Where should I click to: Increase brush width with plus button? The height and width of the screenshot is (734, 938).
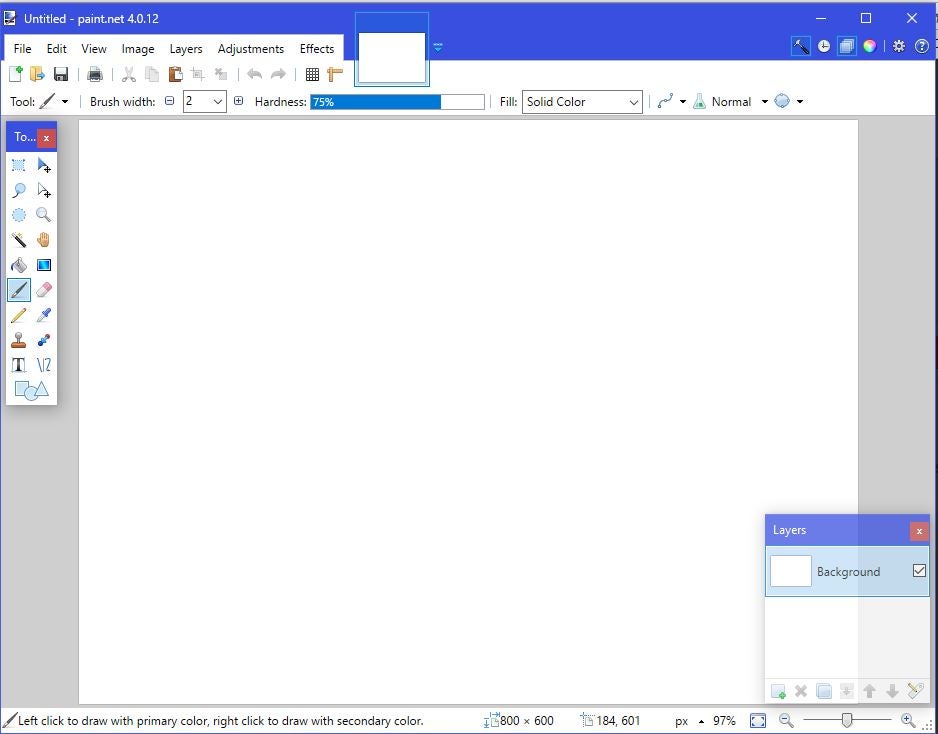(238, 101)
